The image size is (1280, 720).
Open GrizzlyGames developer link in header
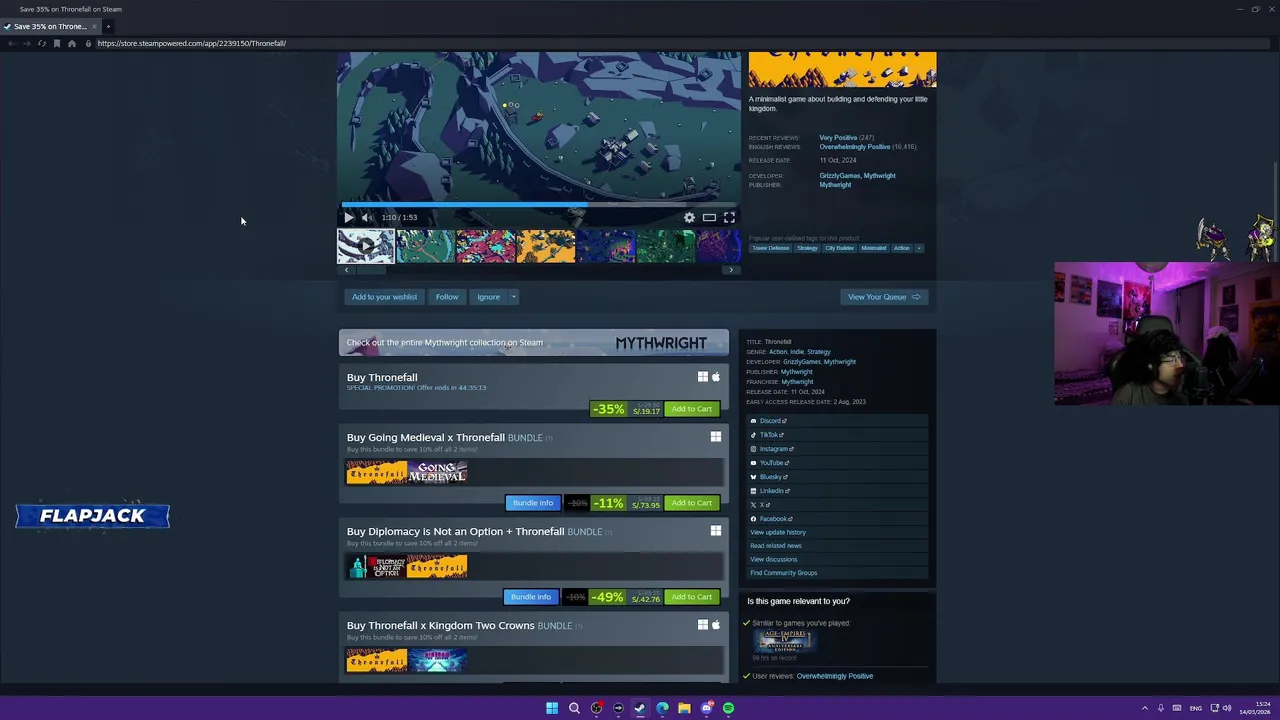coord(839,176)
